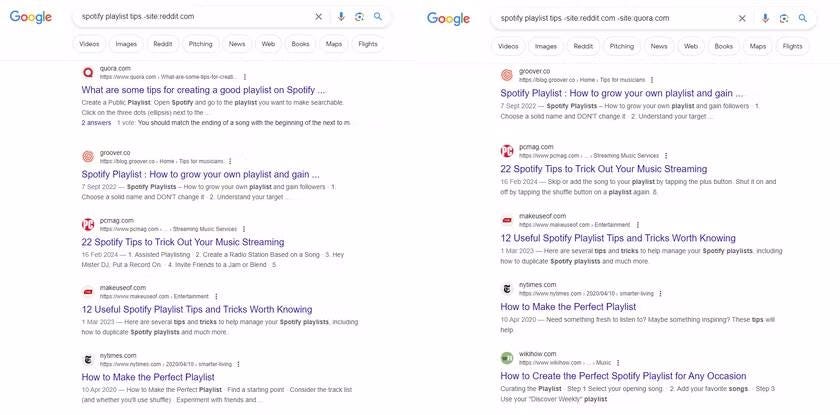Click the search magnifier in the right window

coord(802,18)
